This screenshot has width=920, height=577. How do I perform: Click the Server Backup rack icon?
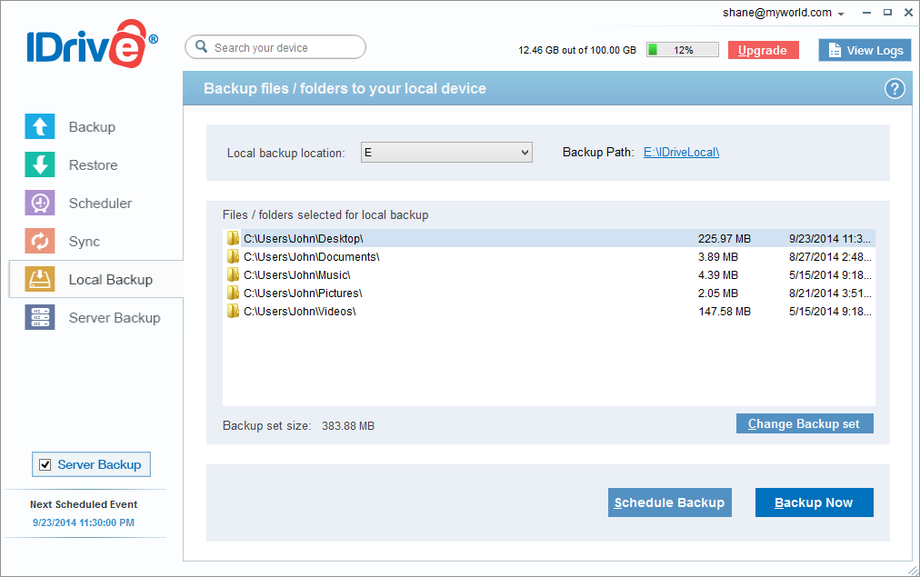point(40,317)
